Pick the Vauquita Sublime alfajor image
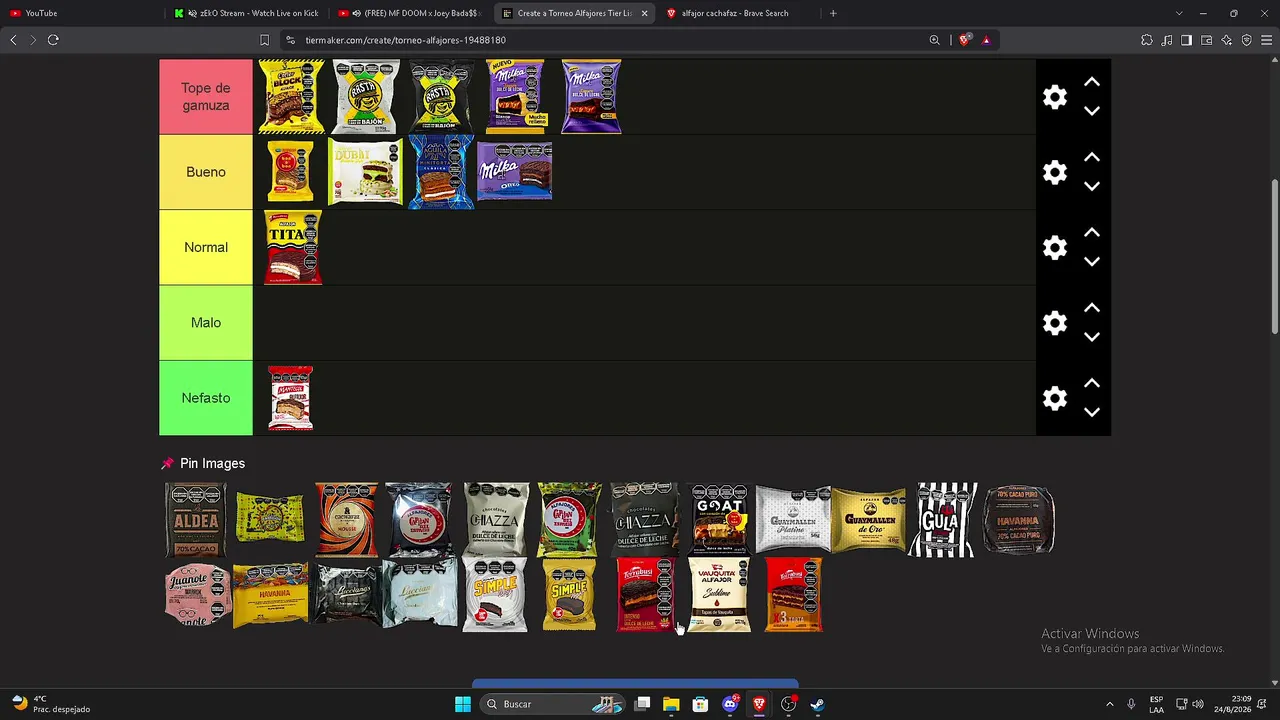The image size is (1280, 720). click(719, 595)
